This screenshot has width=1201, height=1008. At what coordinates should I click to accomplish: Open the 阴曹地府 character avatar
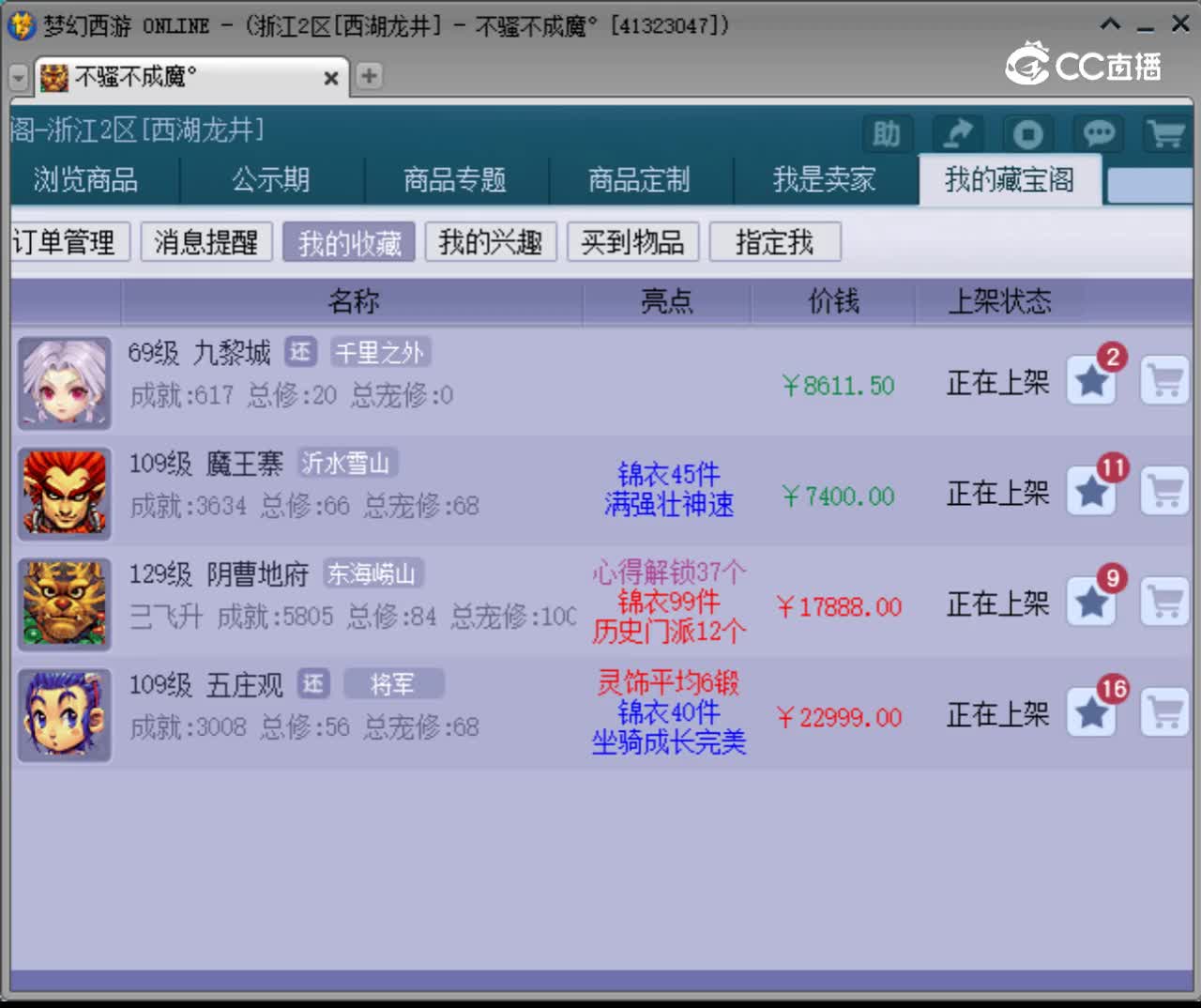coord(65,604)
